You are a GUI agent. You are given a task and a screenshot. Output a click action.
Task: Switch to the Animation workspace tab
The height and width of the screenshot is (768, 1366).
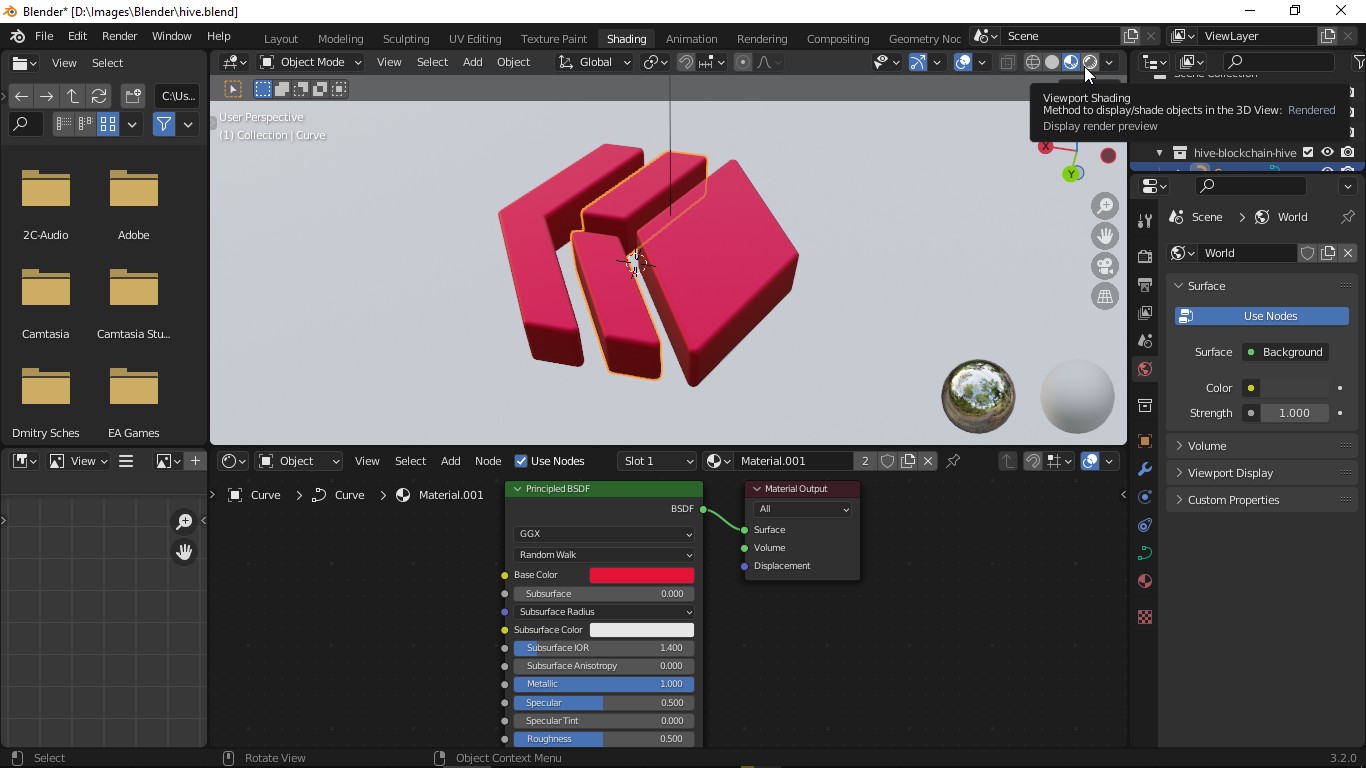[x=691, y=39]
